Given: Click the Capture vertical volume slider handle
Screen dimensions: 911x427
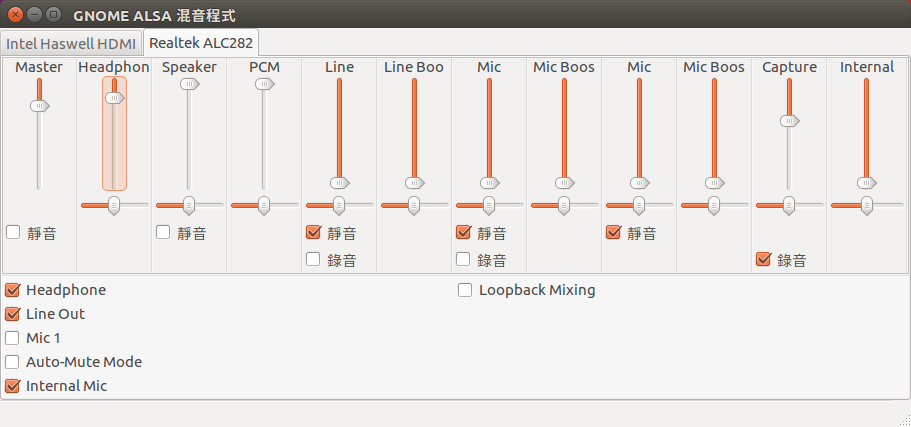Looking at the screenshot, I should (x=790, y=121).
